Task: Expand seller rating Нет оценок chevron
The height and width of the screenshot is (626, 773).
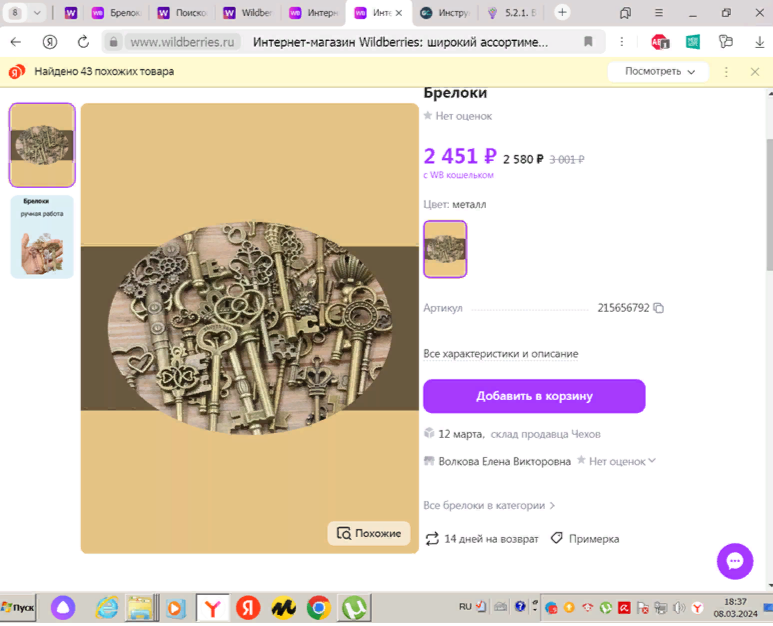Action: (652, 461)
